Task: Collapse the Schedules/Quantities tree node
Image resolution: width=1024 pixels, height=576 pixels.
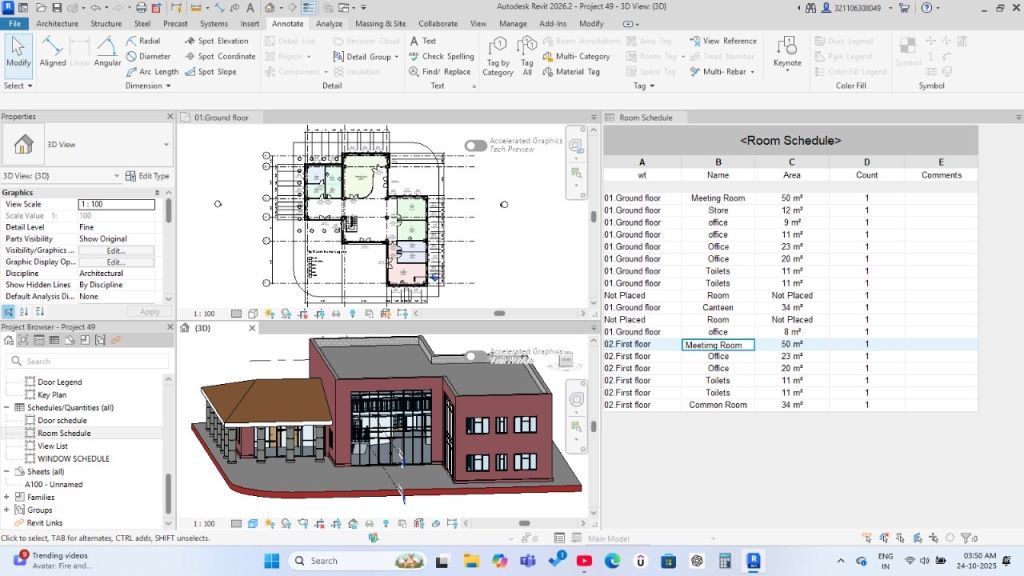Action: click(7, 408)
